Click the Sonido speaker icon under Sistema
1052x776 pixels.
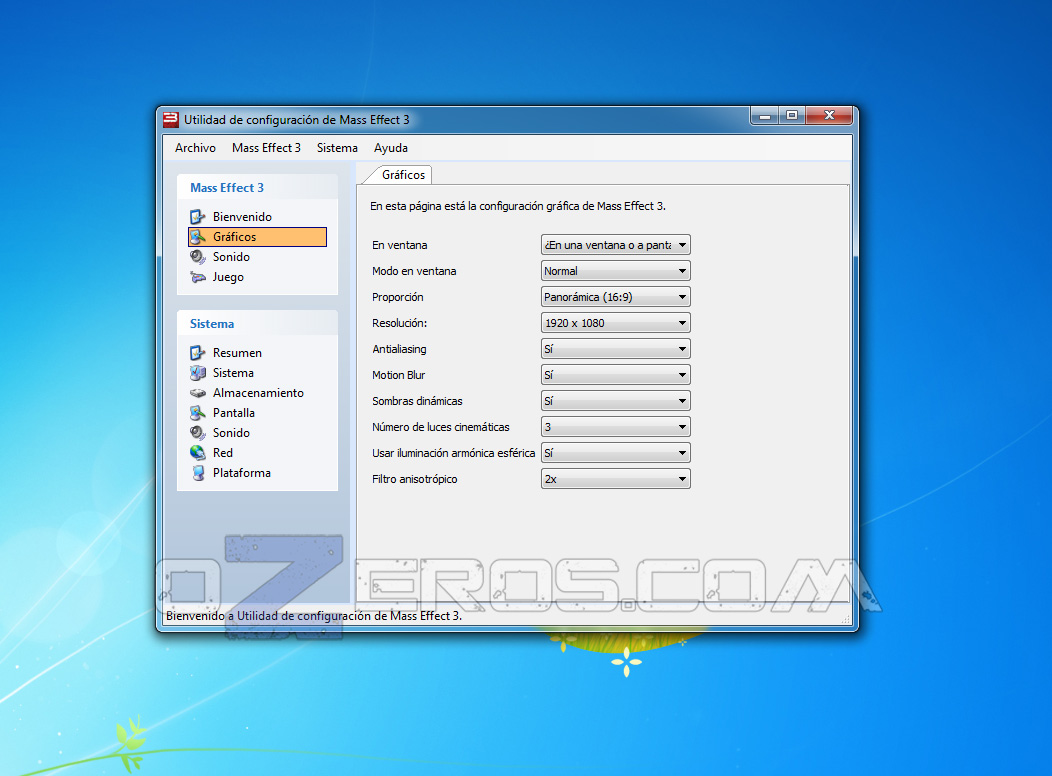(197, 433)
